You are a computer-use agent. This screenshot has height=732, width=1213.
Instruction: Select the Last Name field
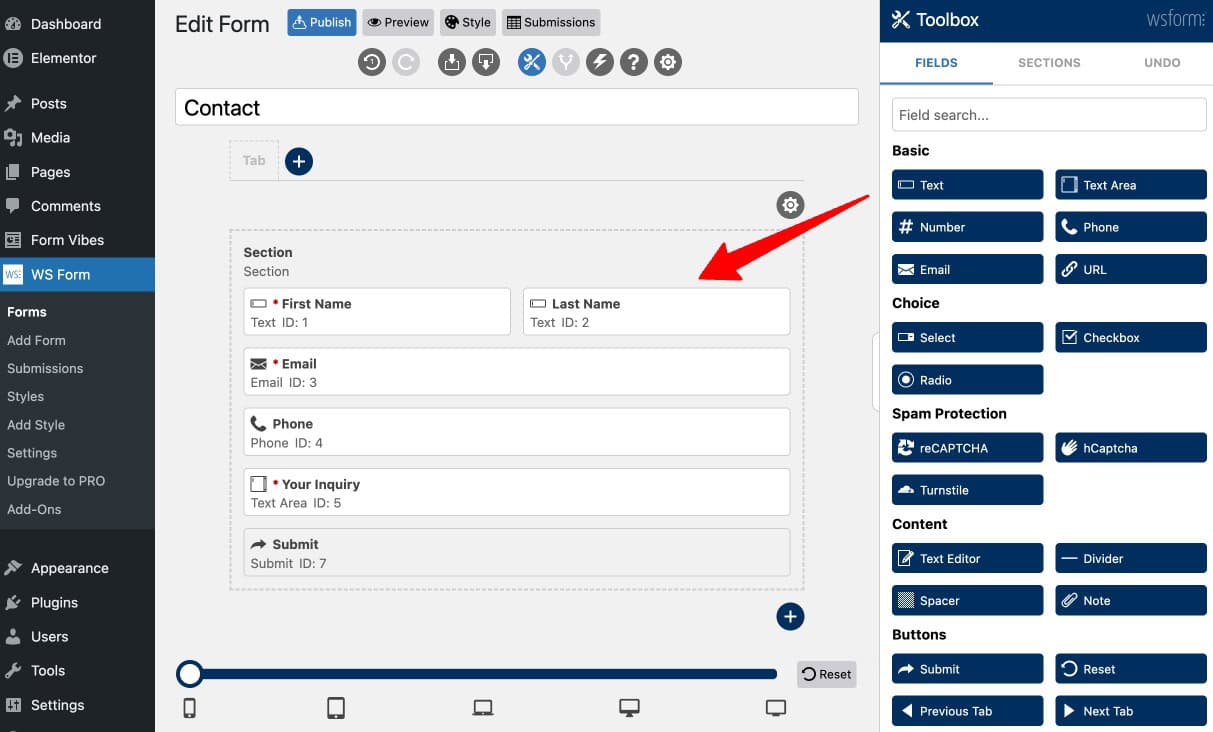coord(656,312)
